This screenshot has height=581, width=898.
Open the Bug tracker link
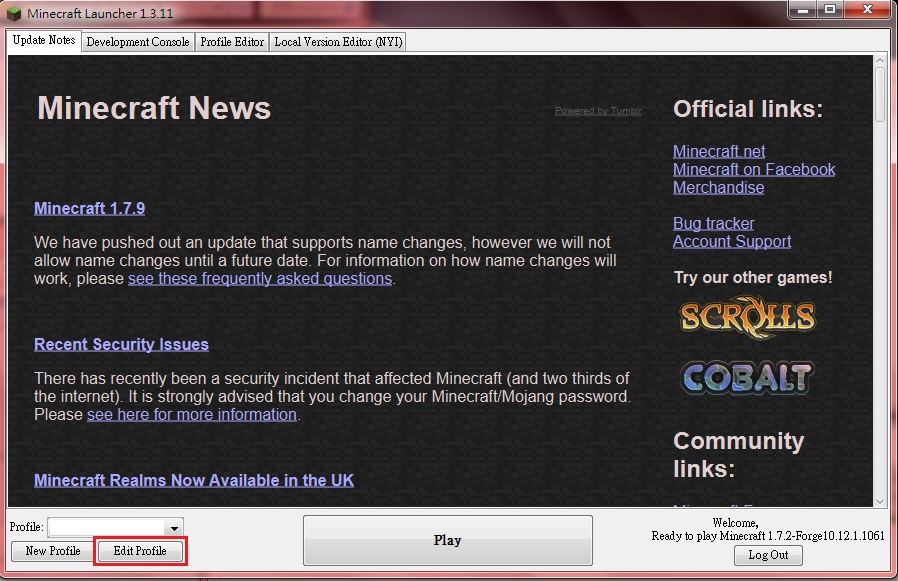coord(714,223)
